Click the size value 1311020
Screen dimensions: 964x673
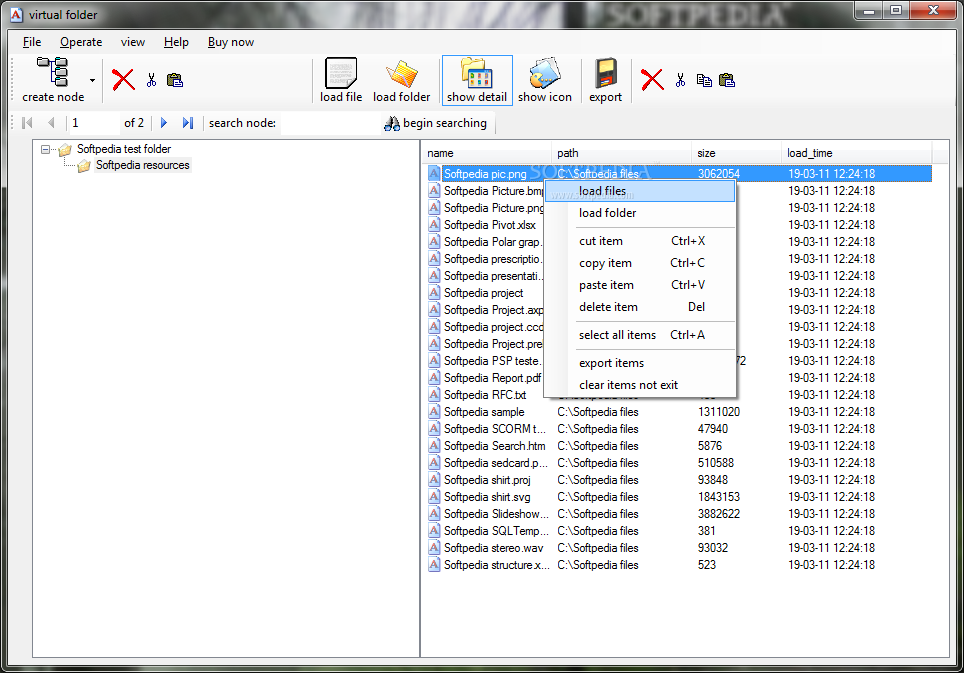click(x=719, y=412)
